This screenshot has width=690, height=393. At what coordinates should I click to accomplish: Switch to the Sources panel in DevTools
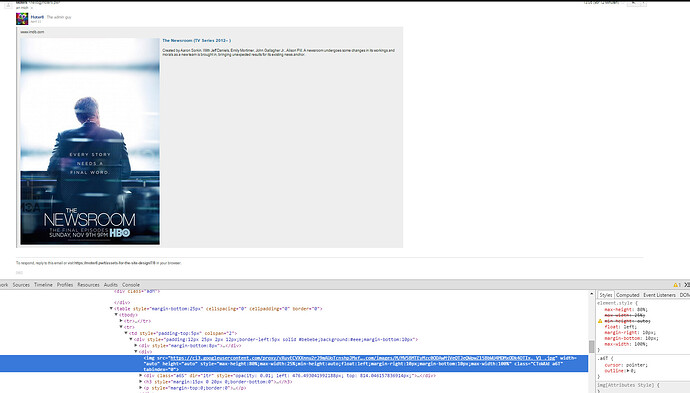21,285
